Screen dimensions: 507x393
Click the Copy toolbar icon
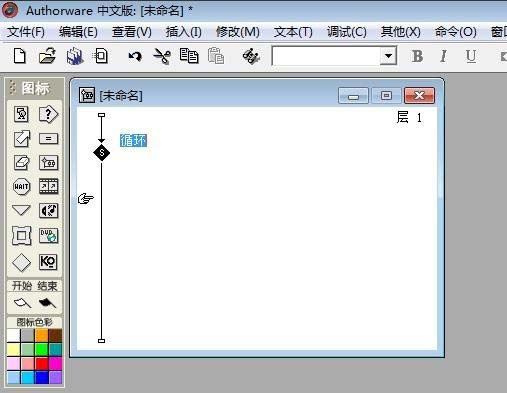click(x=189, y=56)
